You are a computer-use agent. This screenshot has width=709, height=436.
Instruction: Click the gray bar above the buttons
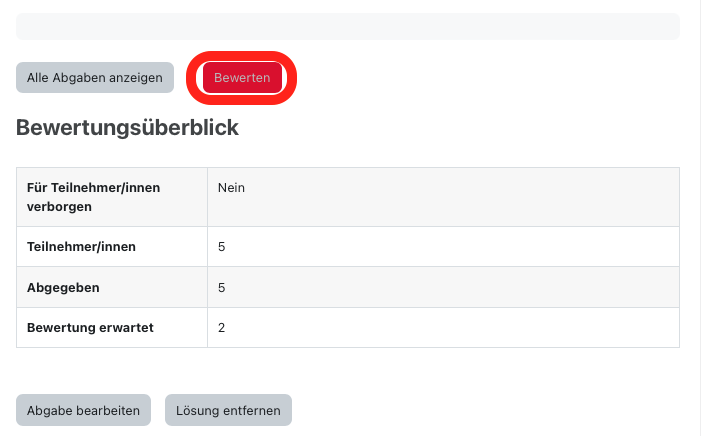pos(348,26)
